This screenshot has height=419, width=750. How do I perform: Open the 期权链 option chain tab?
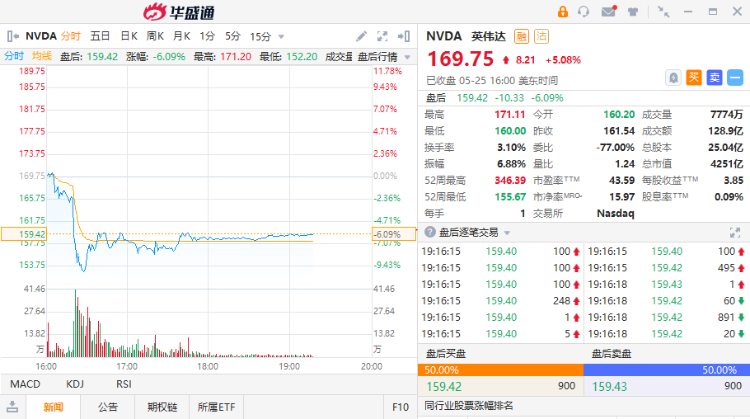pyautogui.click(x=162, y=407)
